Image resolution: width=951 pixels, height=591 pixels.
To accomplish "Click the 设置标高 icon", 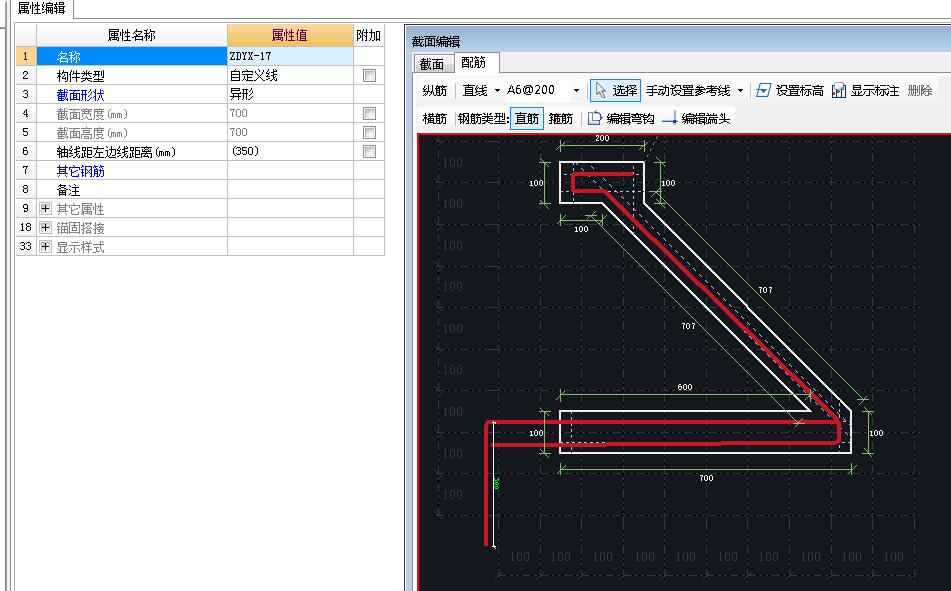I will pos(763,90).
